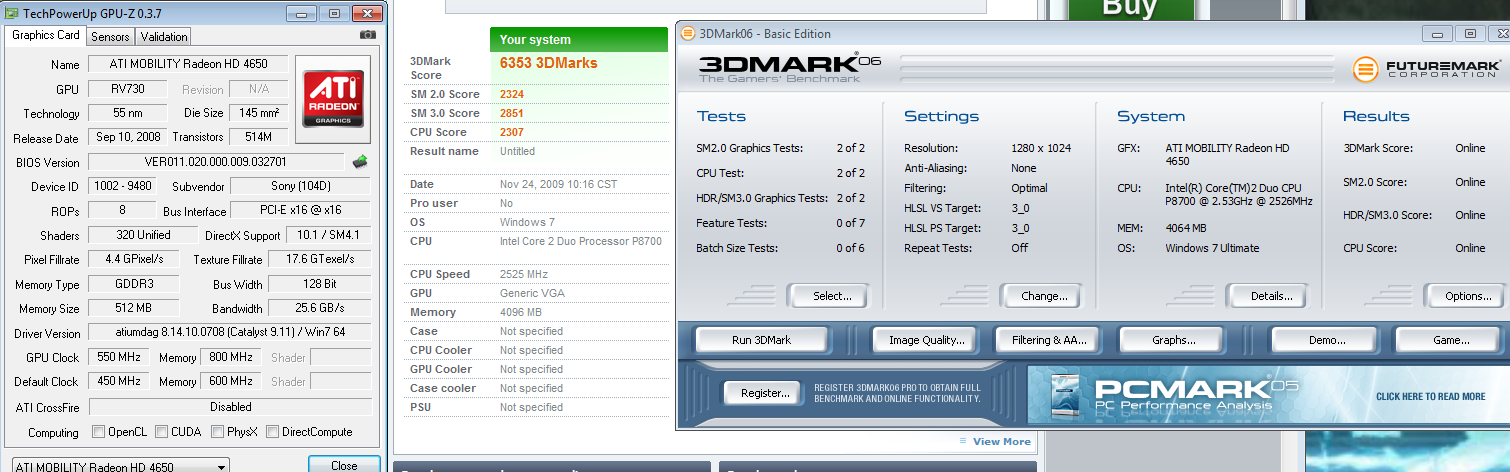Click the 3DMark06 title bar icon
Image resolution: width=1510 pixels, height=472 pixels.
(687, 33)
